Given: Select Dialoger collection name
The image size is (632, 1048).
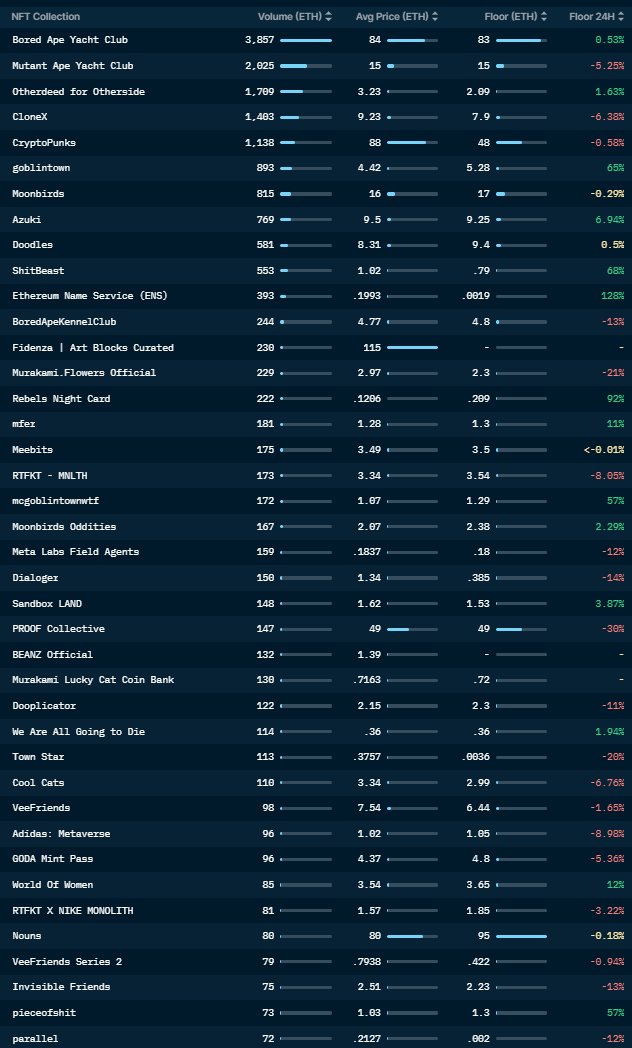Looking at the screenshot, I should pos(35,577).
